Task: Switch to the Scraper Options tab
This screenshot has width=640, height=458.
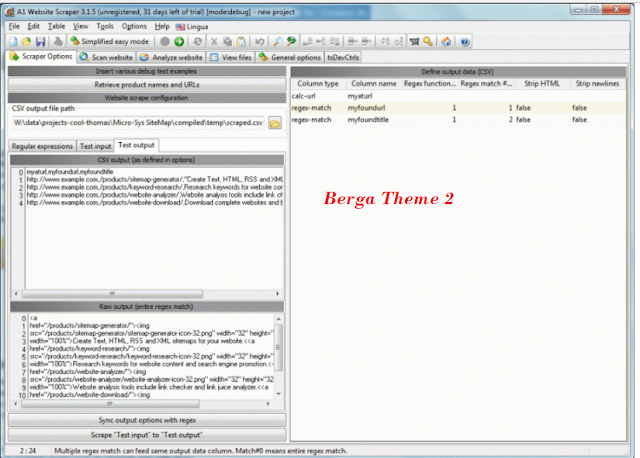Action: tap(41, 56)
